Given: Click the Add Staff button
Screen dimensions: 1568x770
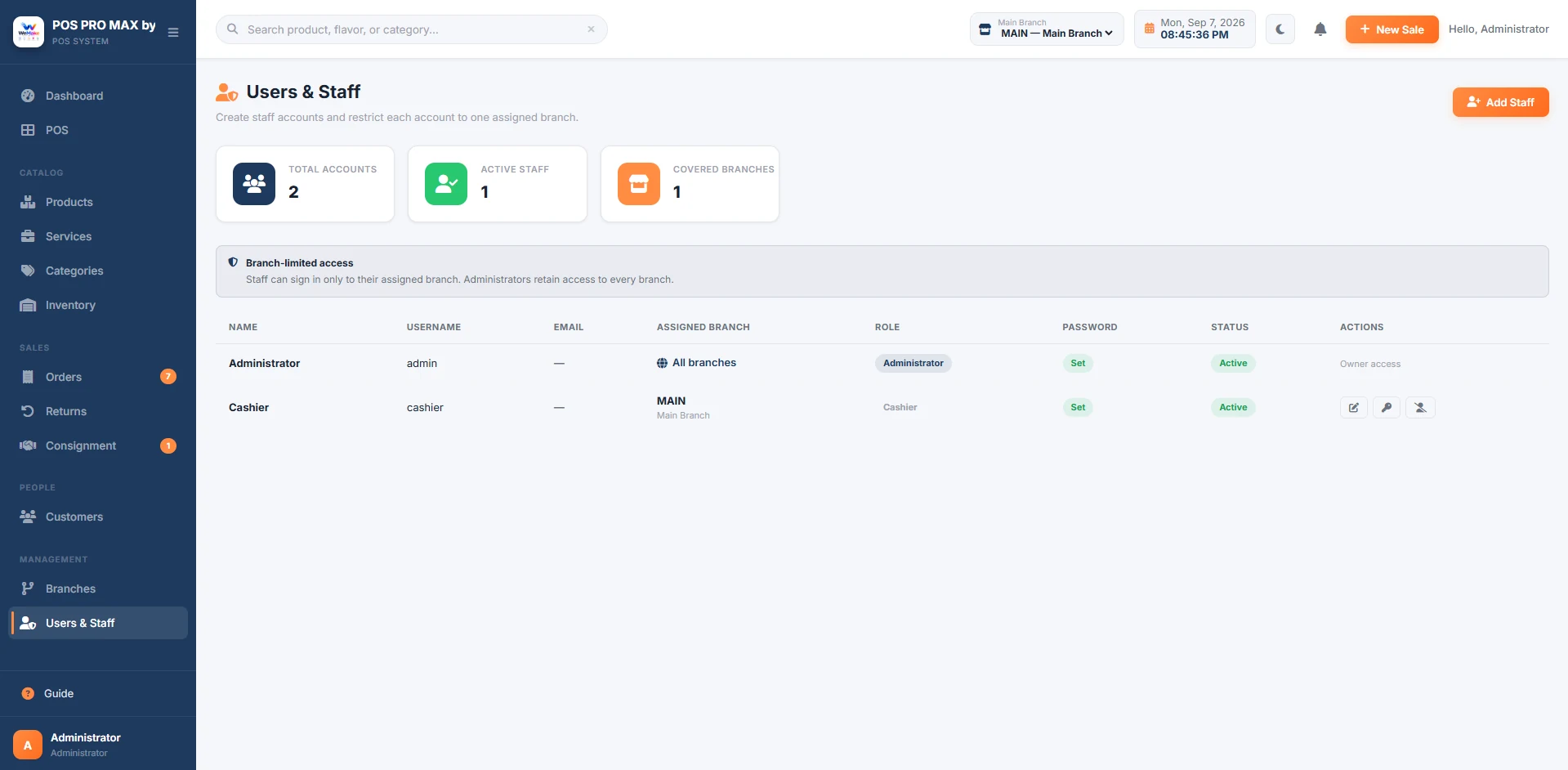Looking at the screenshot, I should tap(1500, 102).
